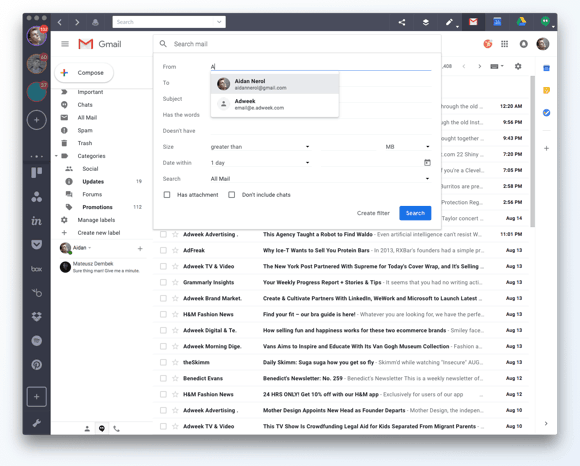Screen dimensions: 580x466
Task: Open the Promotions category
Action: point(97,207)
